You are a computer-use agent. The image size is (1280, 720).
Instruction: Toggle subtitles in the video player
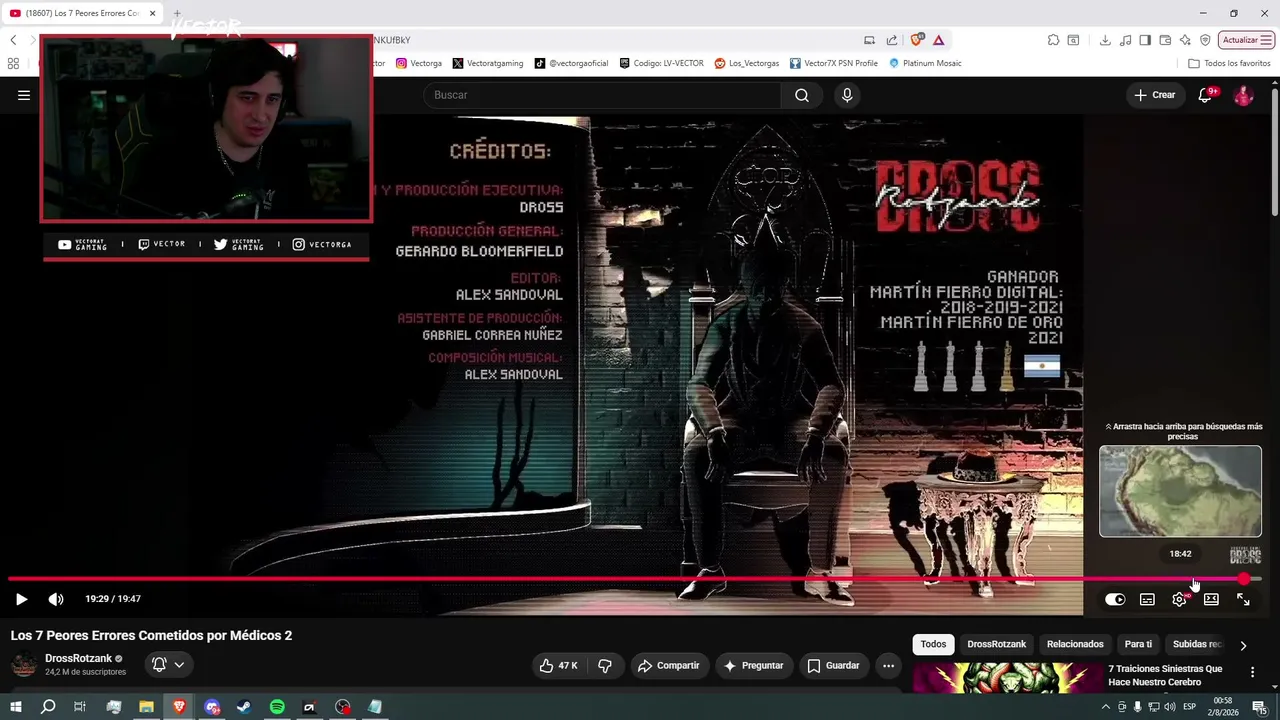point(1147,599)
